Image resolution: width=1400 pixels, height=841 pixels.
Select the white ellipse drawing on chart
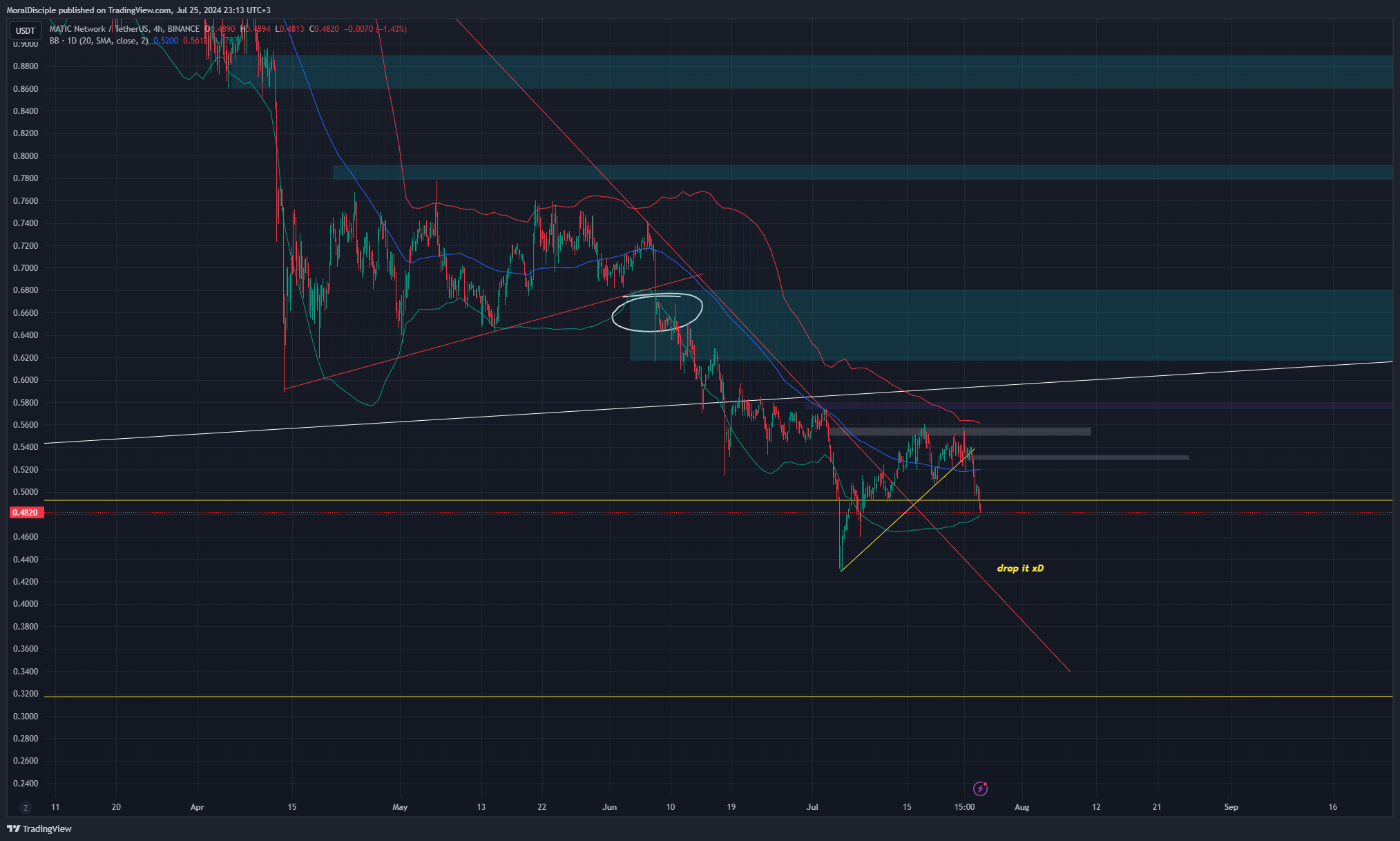658,313
